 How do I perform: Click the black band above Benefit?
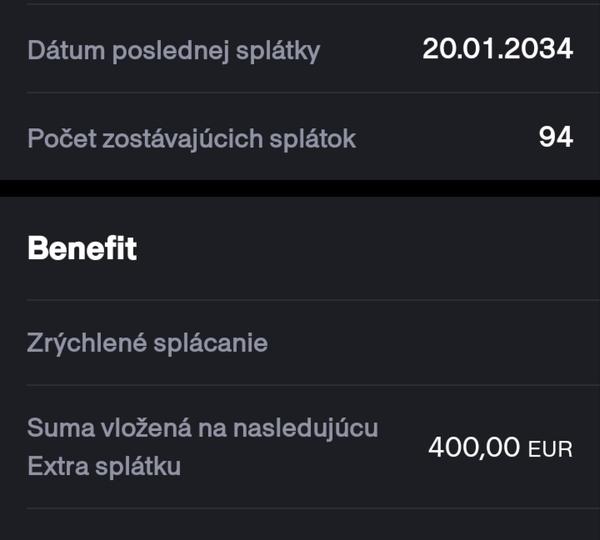pyautogui.click(x=300, y=188)
